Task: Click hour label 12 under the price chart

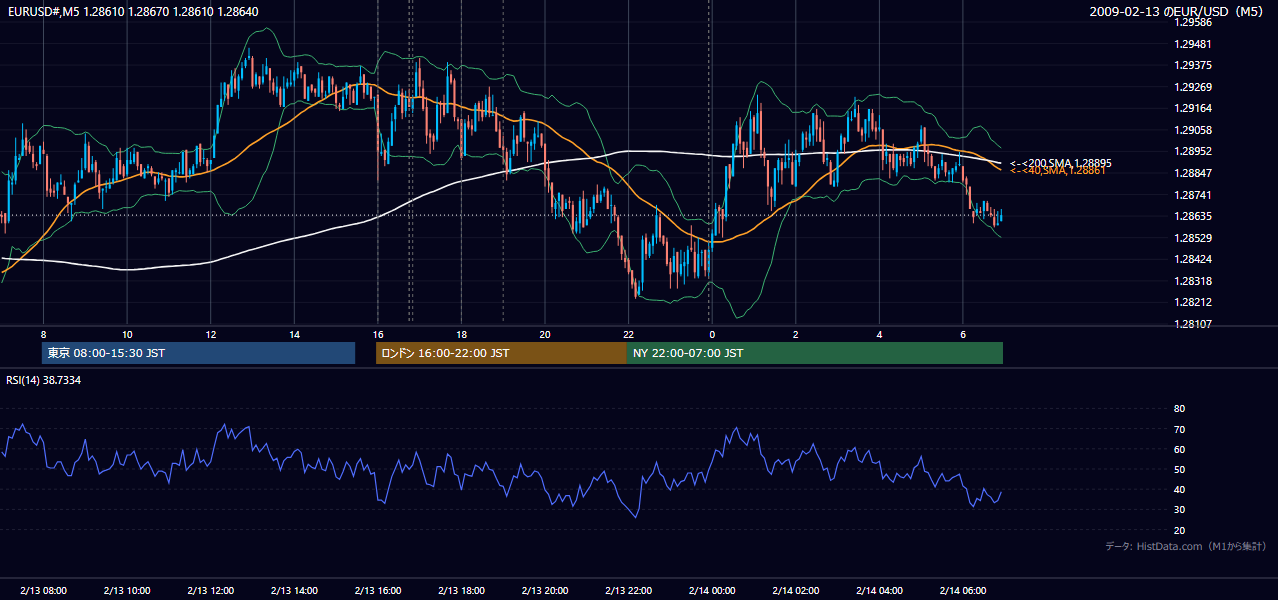Action: 211,334
